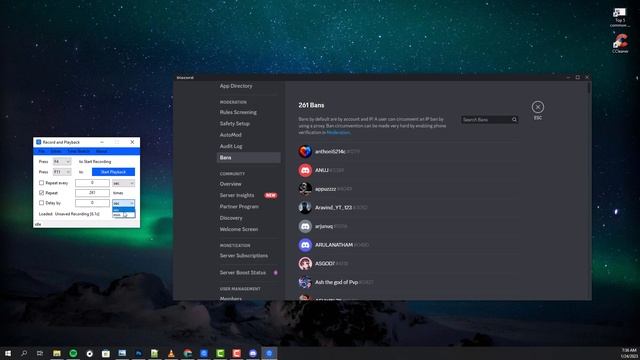Open the Start Playback hotkey dropdown
This screenshot has height=360, width=640.
click(x=62, y=172)
